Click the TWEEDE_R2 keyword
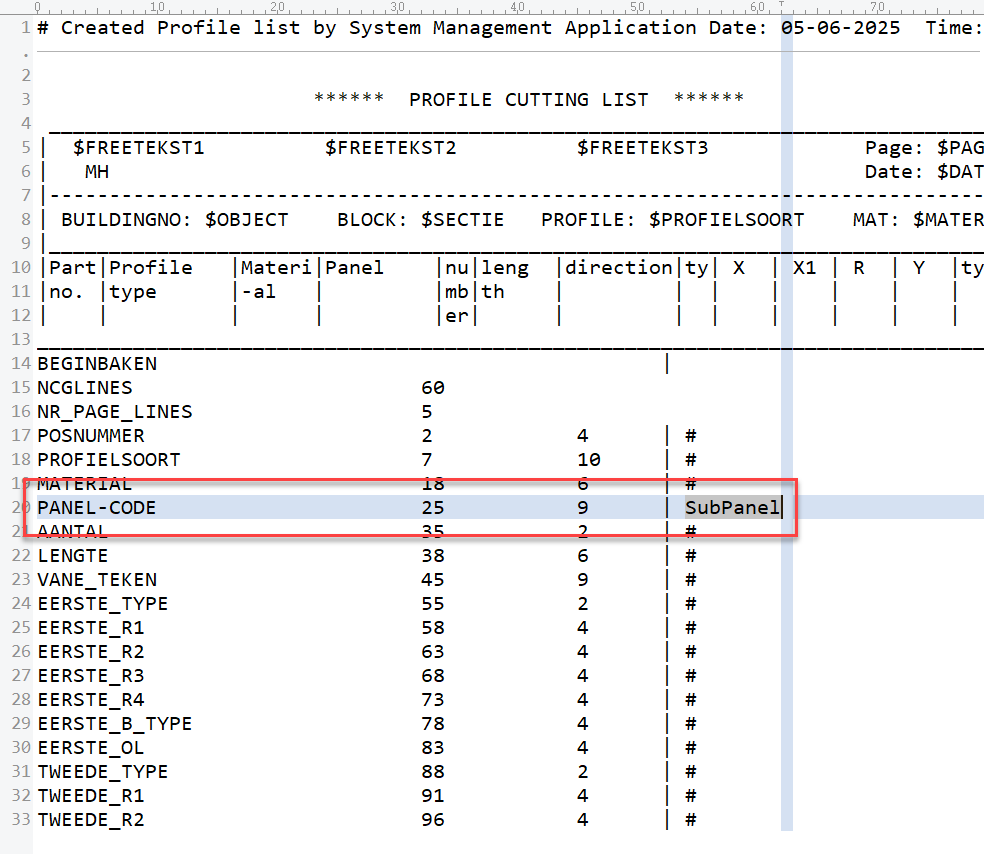This screenshot has height=854, width=984. (x=90, y=820)
